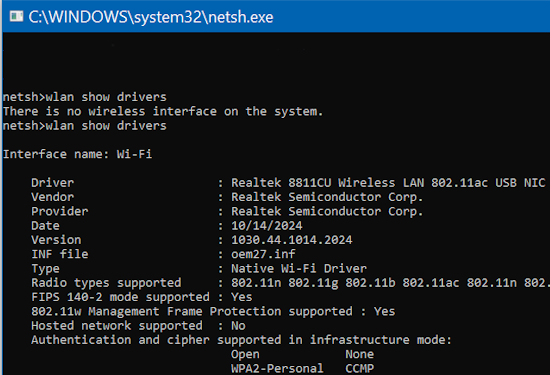Image resolution: width=550 pixels, height=375 pixels.
Task: Click the Vendor value 'Realtek Semiconductor Corp.'
Action: (327, 197)
